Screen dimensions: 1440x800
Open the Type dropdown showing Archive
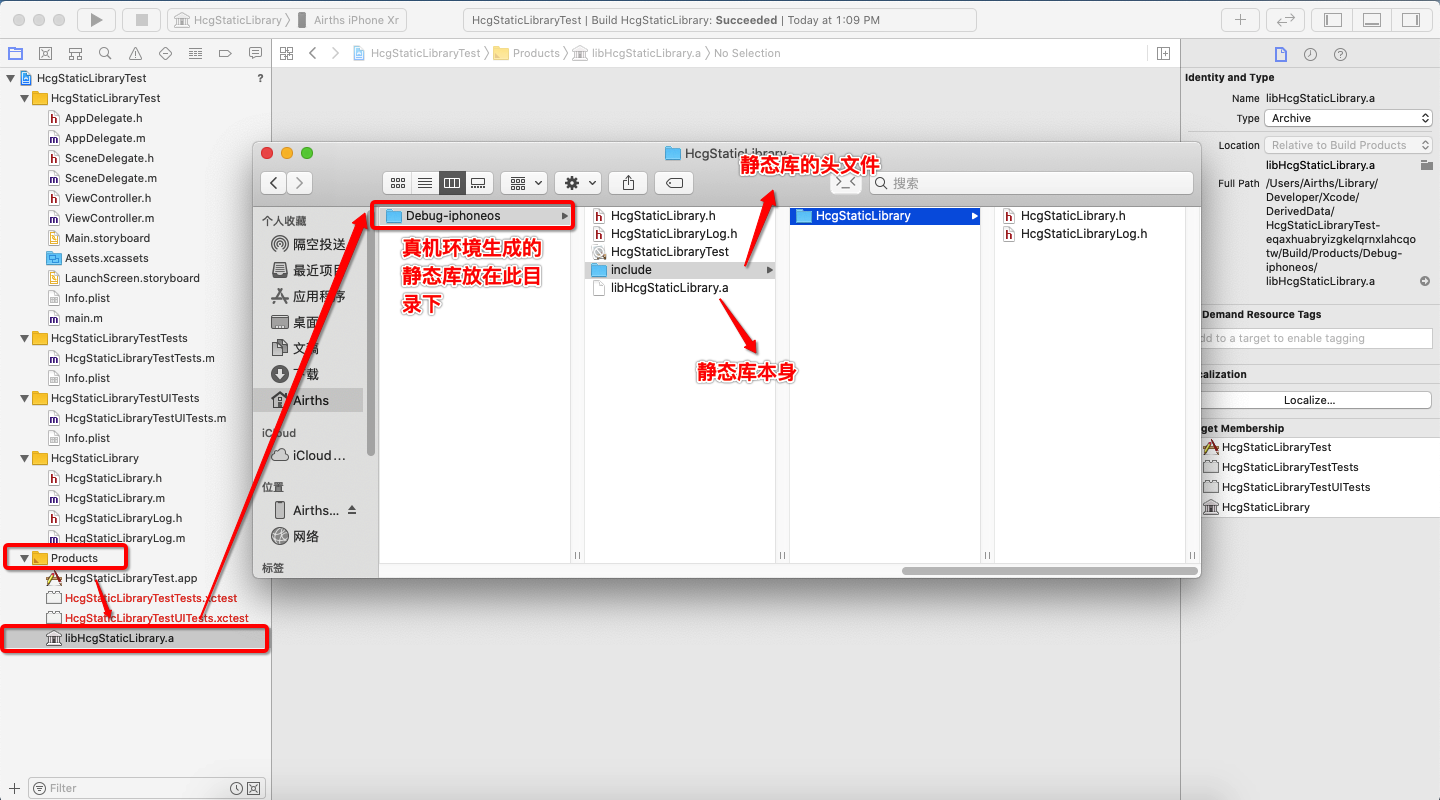tap(1348, 118)
